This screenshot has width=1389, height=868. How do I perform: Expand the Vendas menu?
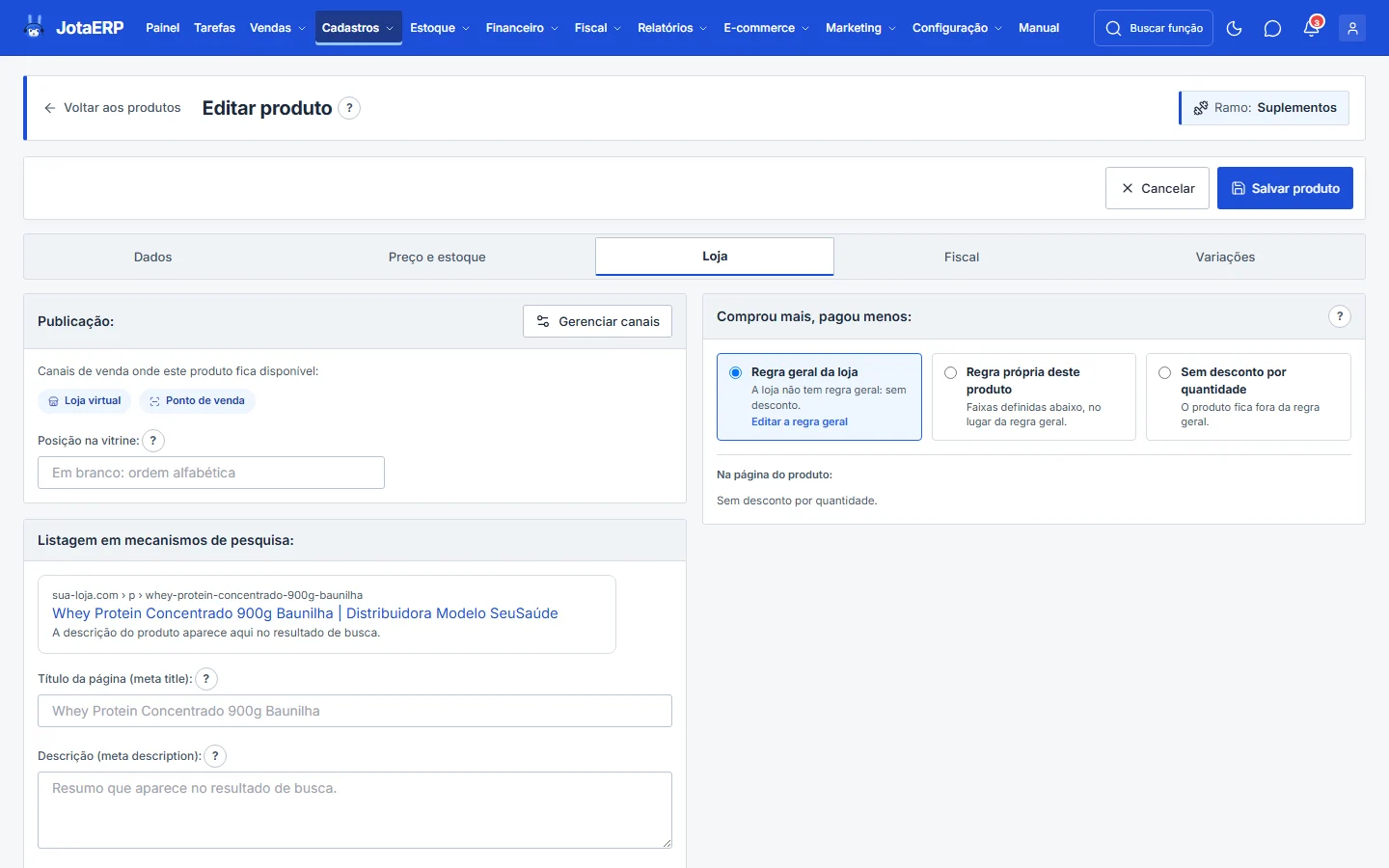[x=278, y=28]
